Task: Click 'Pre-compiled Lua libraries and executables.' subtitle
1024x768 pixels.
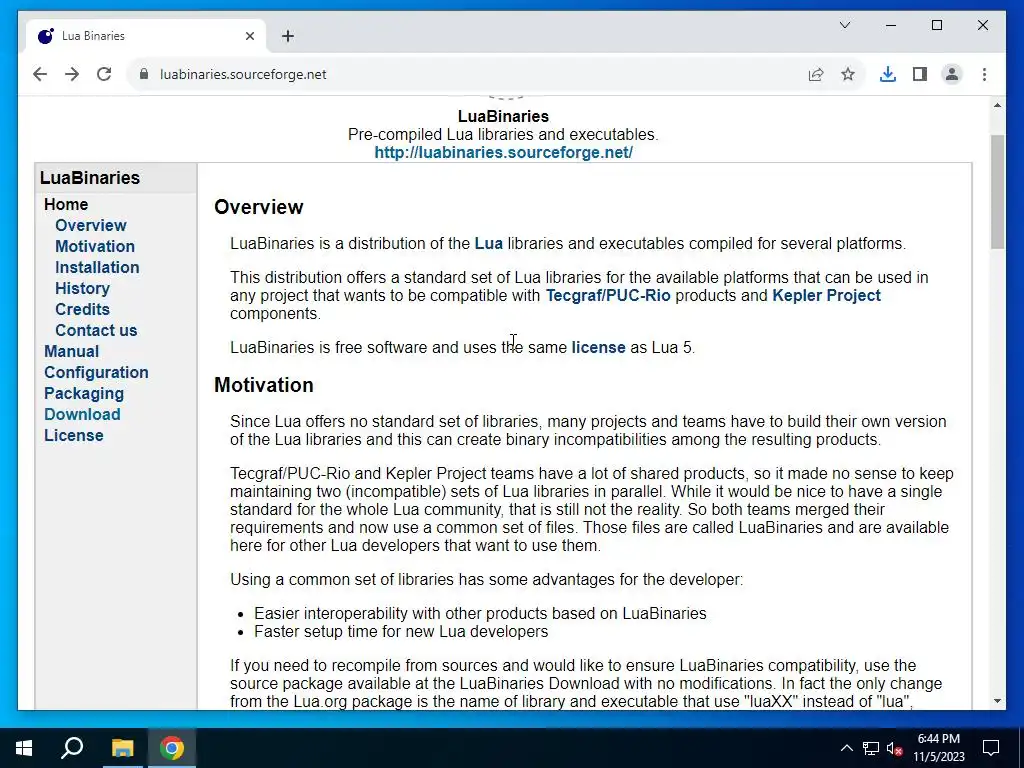Action: coord(503,135)
